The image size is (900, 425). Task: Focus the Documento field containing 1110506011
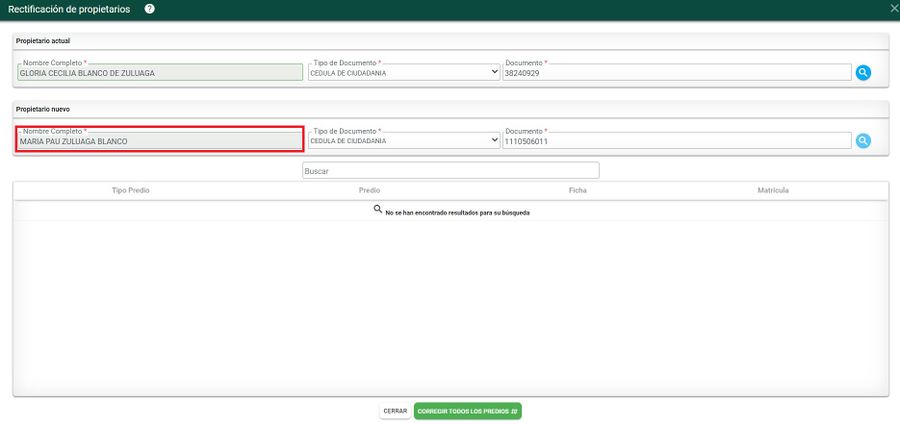click(x=676, y=141)
